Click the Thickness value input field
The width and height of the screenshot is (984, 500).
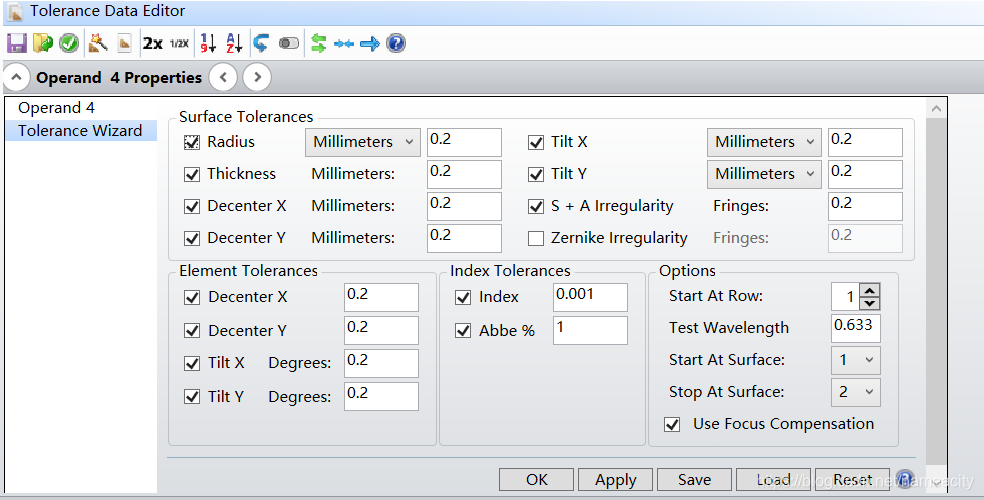coord(464,174)
